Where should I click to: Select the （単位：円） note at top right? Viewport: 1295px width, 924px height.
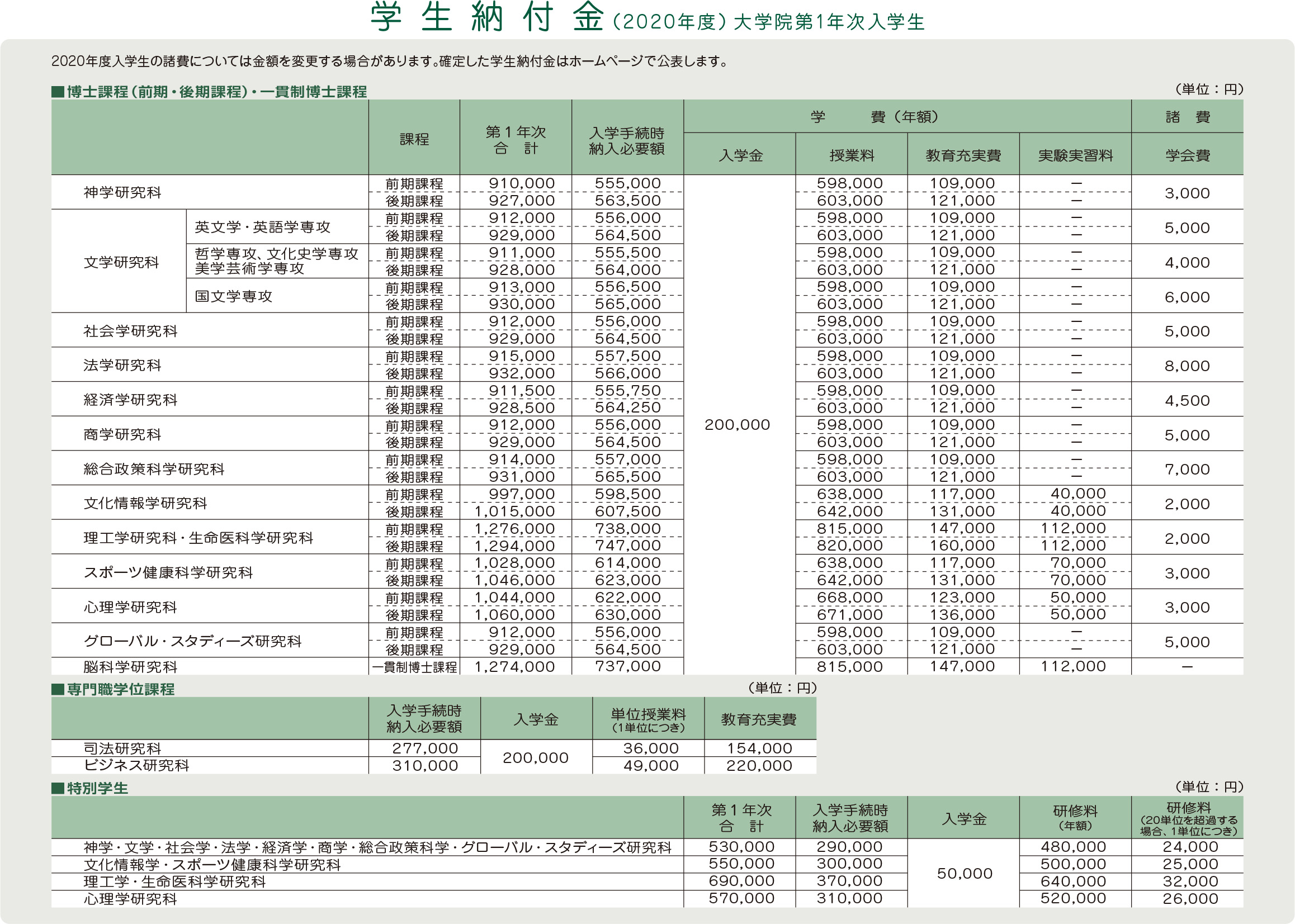pos(1209,89)
